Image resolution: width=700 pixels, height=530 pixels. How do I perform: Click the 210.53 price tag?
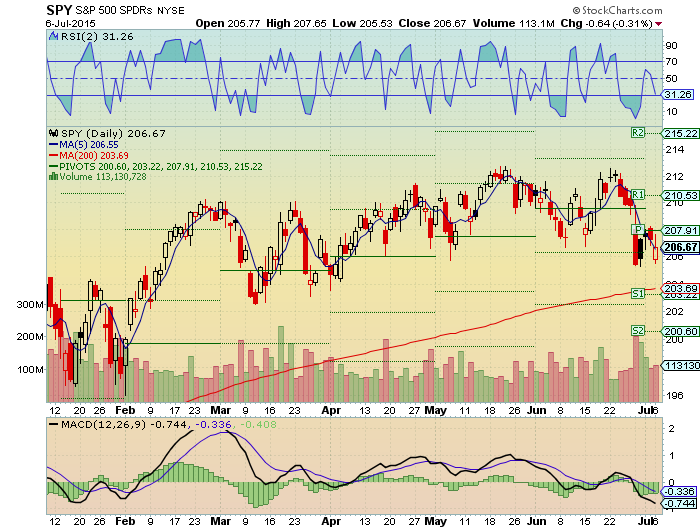pyautogui.click(x=681, y=195)
